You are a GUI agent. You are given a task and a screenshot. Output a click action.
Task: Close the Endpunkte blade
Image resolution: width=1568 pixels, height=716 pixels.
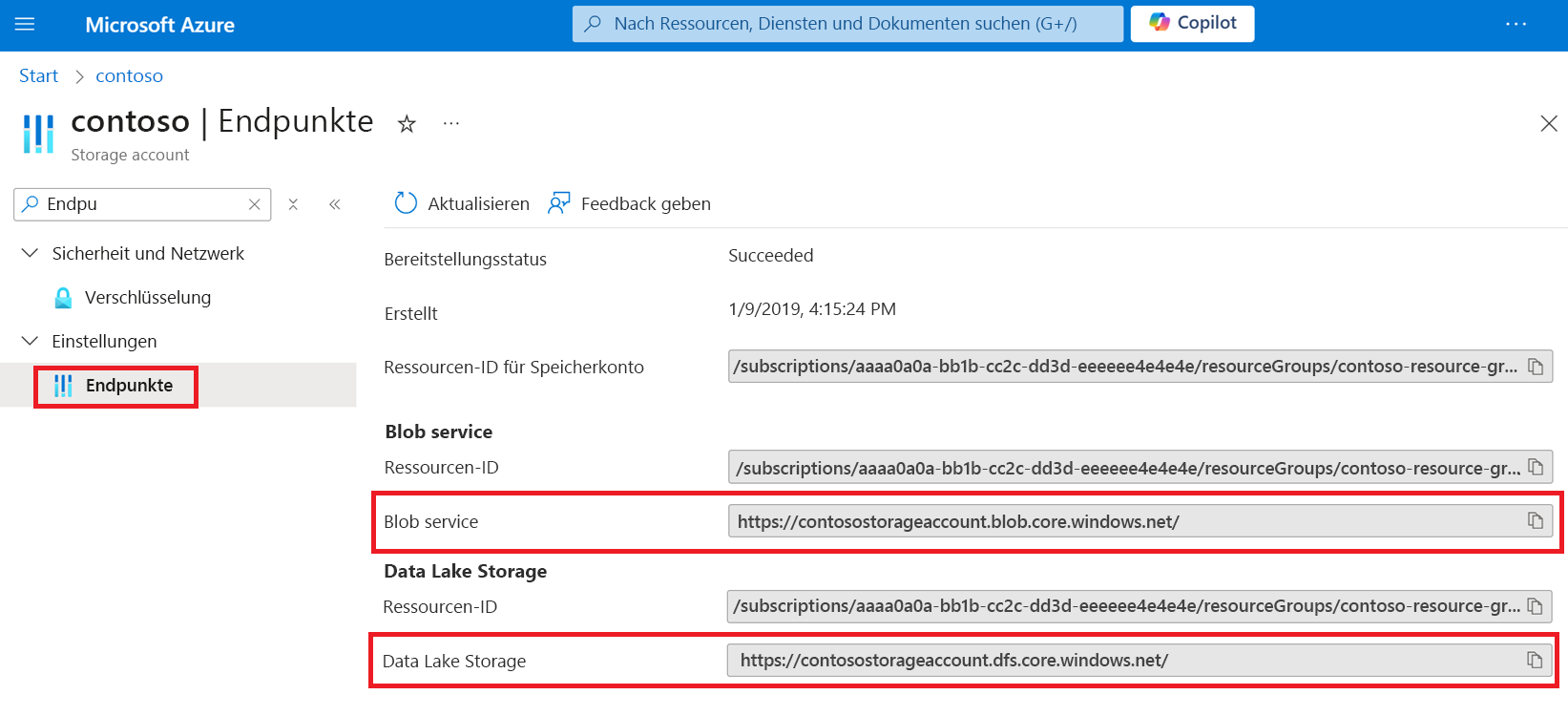1549,123
